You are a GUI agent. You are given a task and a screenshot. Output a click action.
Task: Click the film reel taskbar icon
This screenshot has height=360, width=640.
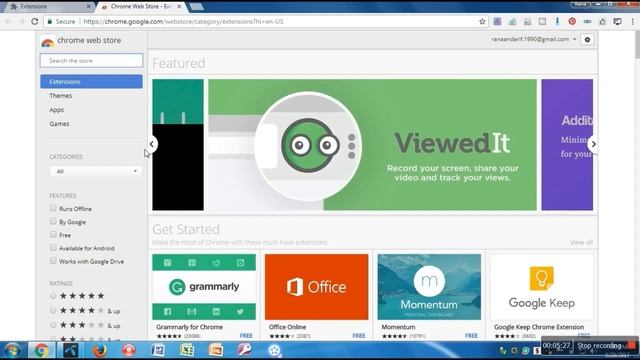274,350
